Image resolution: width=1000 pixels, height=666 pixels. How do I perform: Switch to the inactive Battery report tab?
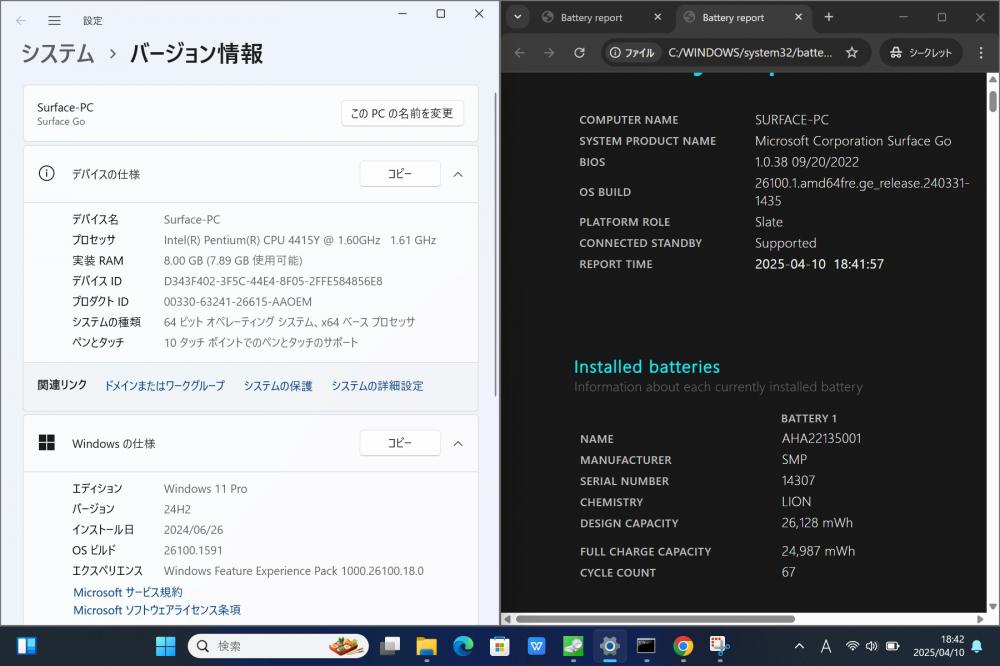pyautogui.click(x=598, y=17)
